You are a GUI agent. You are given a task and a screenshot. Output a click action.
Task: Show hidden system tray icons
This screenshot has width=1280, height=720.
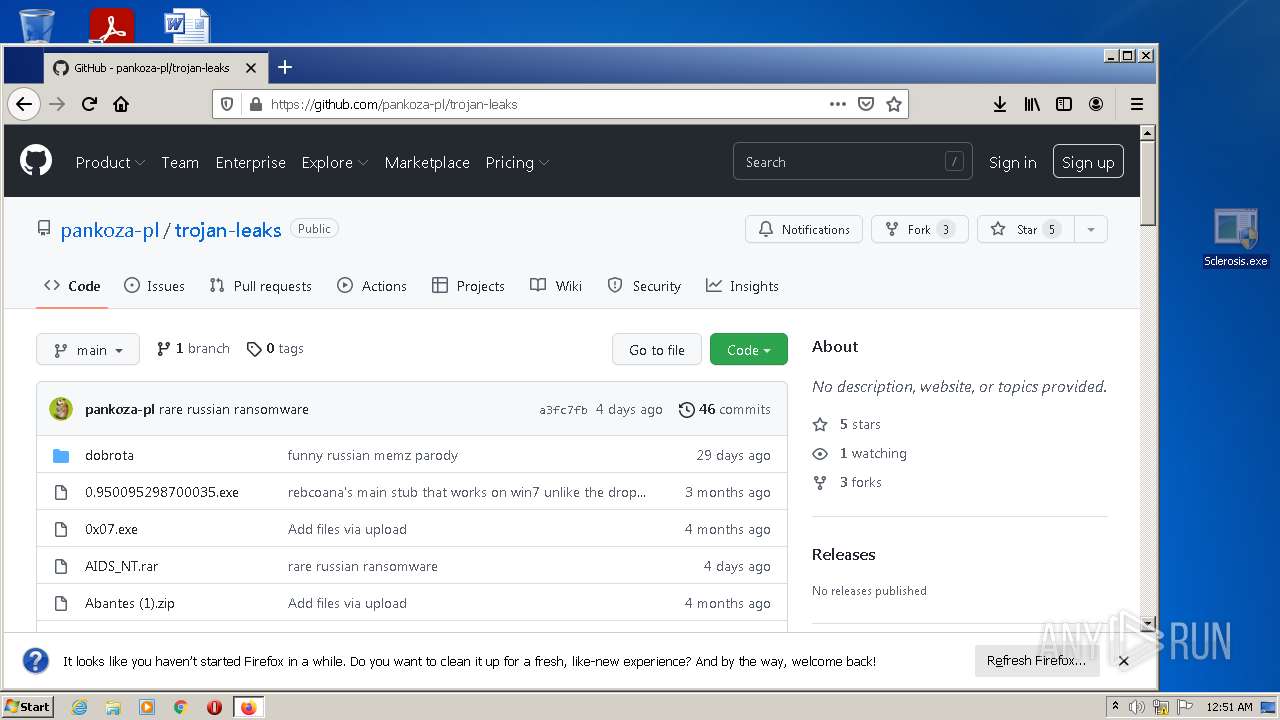click(1115, 706)
